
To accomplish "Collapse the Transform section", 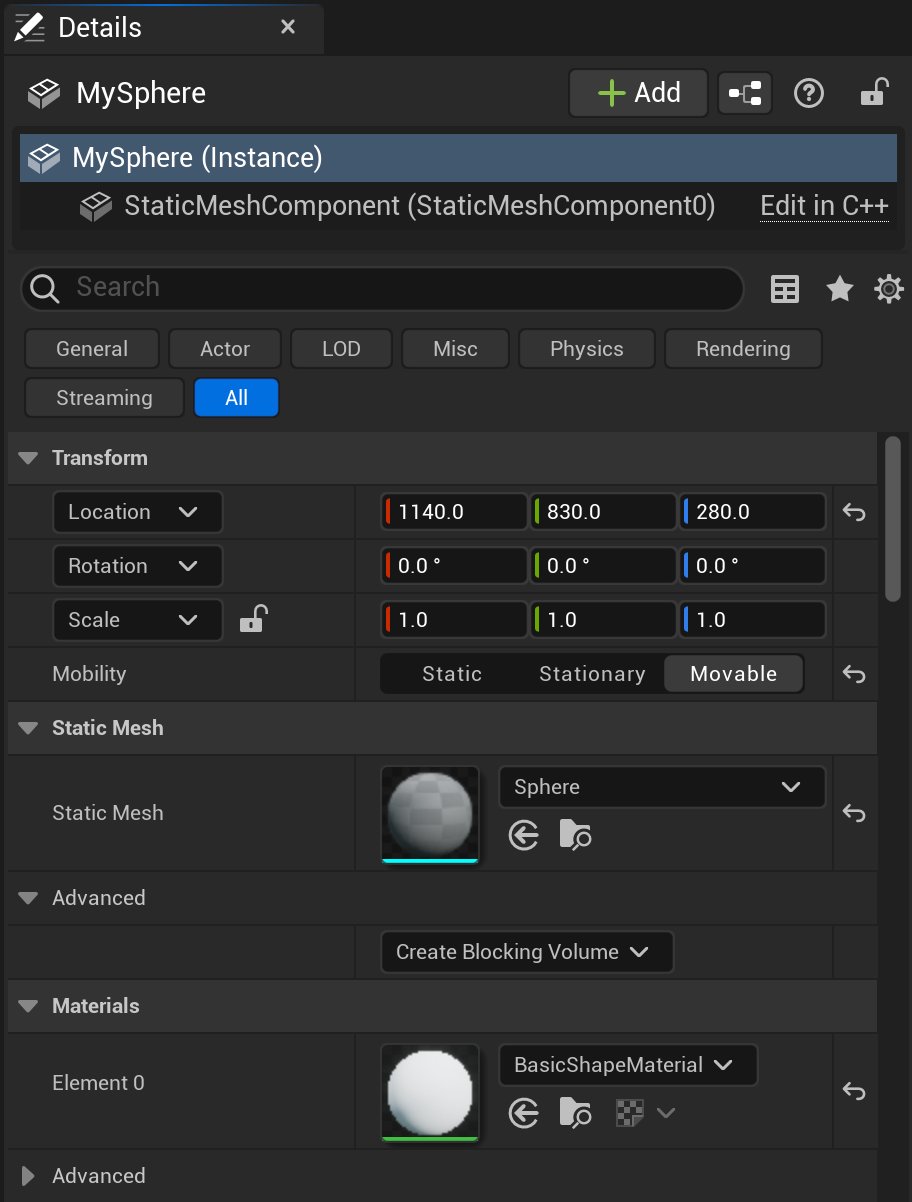I will point(29,458).
